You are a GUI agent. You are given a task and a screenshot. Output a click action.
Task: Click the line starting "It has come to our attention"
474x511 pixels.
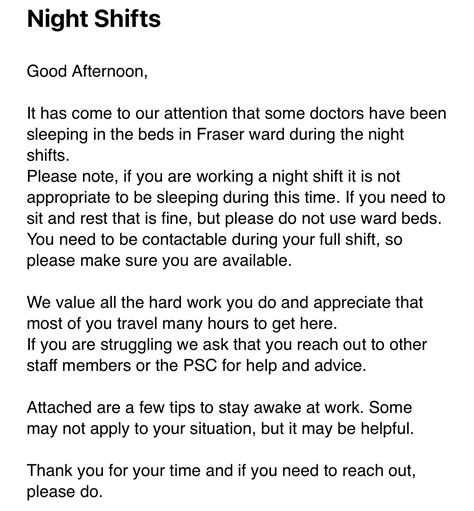pyautogui.click(x=236, y=113)
